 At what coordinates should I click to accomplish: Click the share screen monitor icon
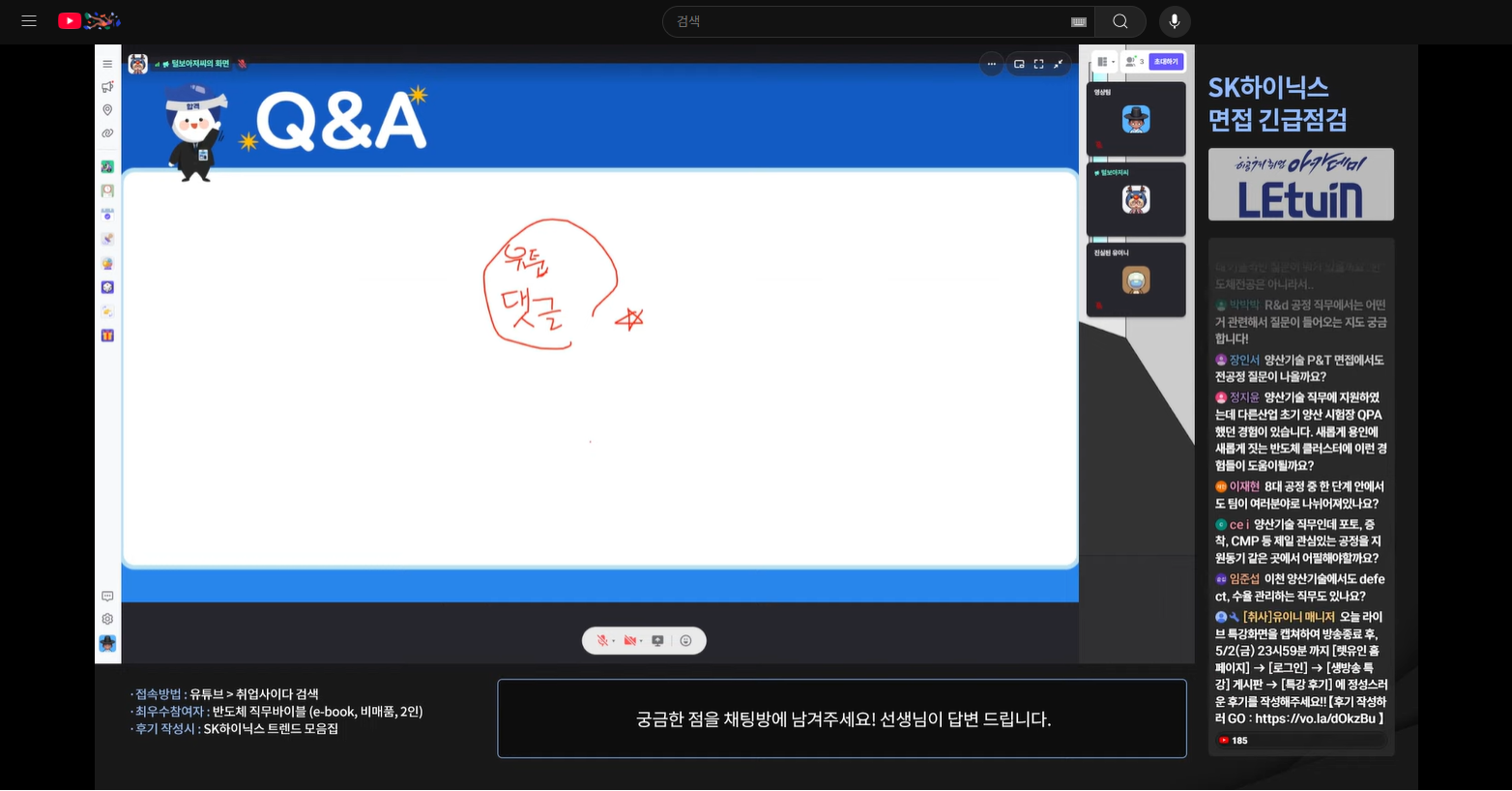658,640
